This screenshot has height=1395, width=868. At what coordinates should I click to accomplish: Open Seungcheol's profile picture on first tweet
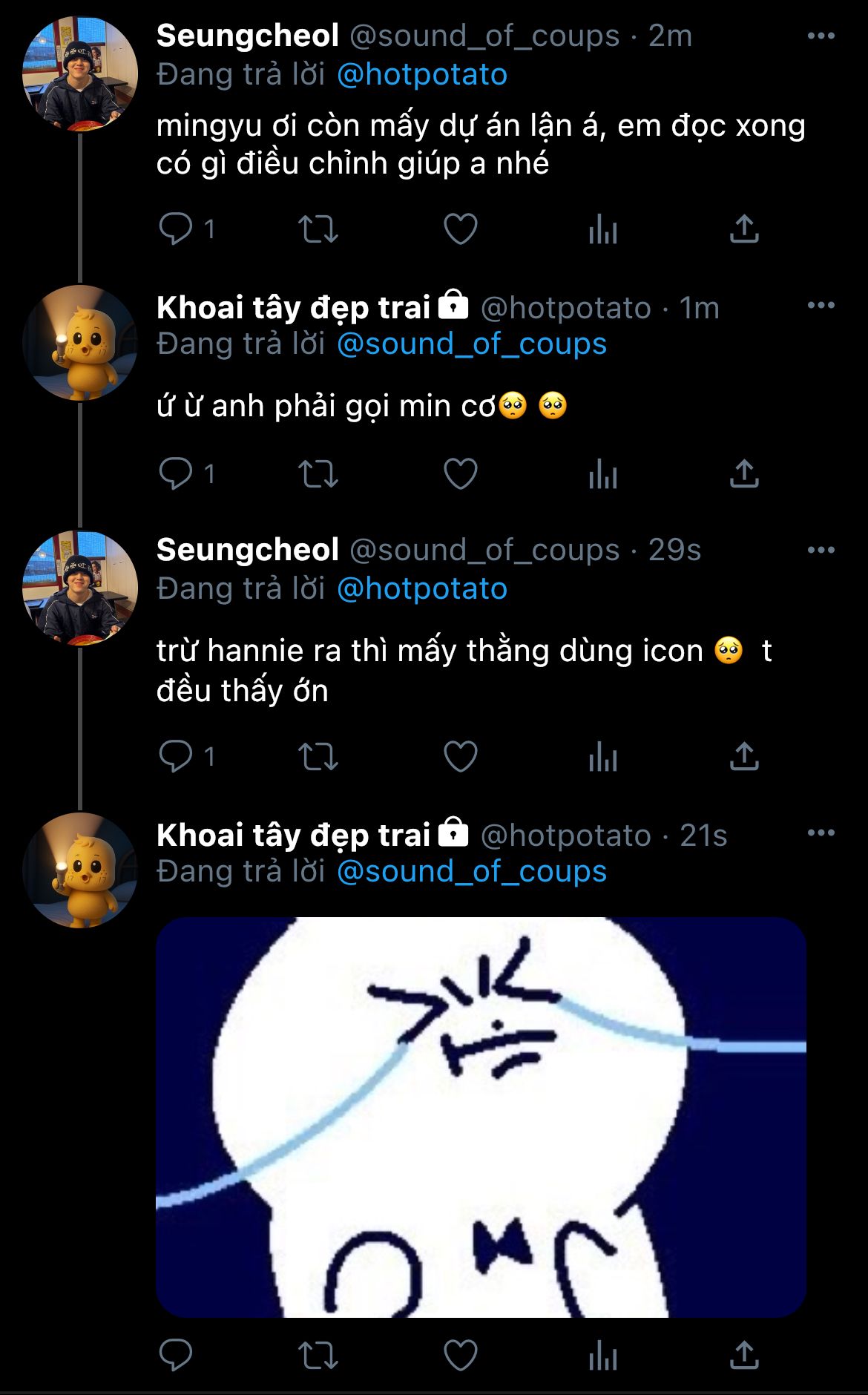pos(80,74)
